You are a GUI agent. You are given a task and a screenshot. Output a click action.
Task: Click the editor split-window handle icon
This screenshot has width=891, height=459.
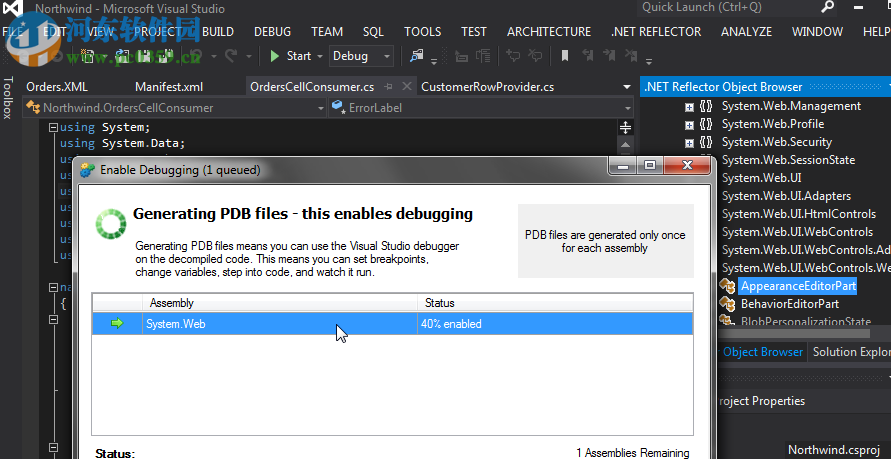[625, 127]
